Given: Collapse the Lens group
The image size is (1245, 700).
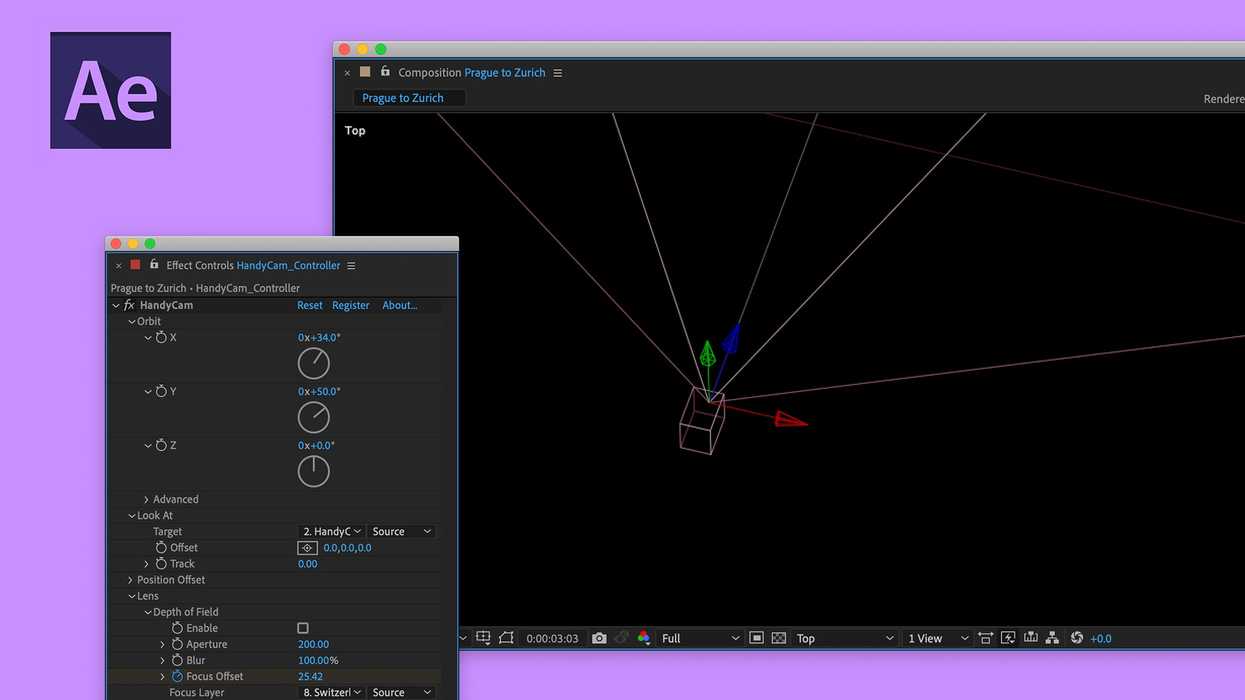Looking at the screenshot, I should (x=131, y=596).
